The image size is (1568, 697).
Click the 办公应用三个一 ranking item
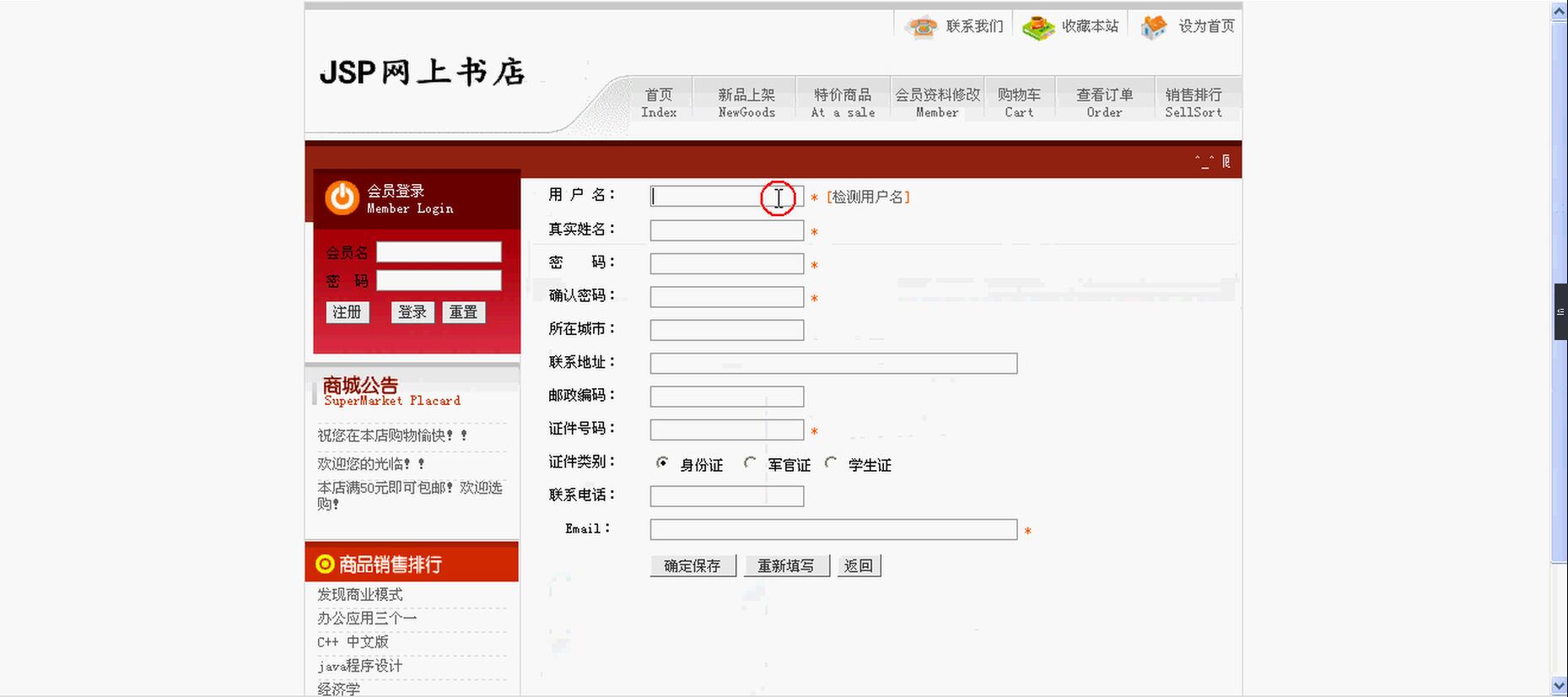(x=367, y=619)
